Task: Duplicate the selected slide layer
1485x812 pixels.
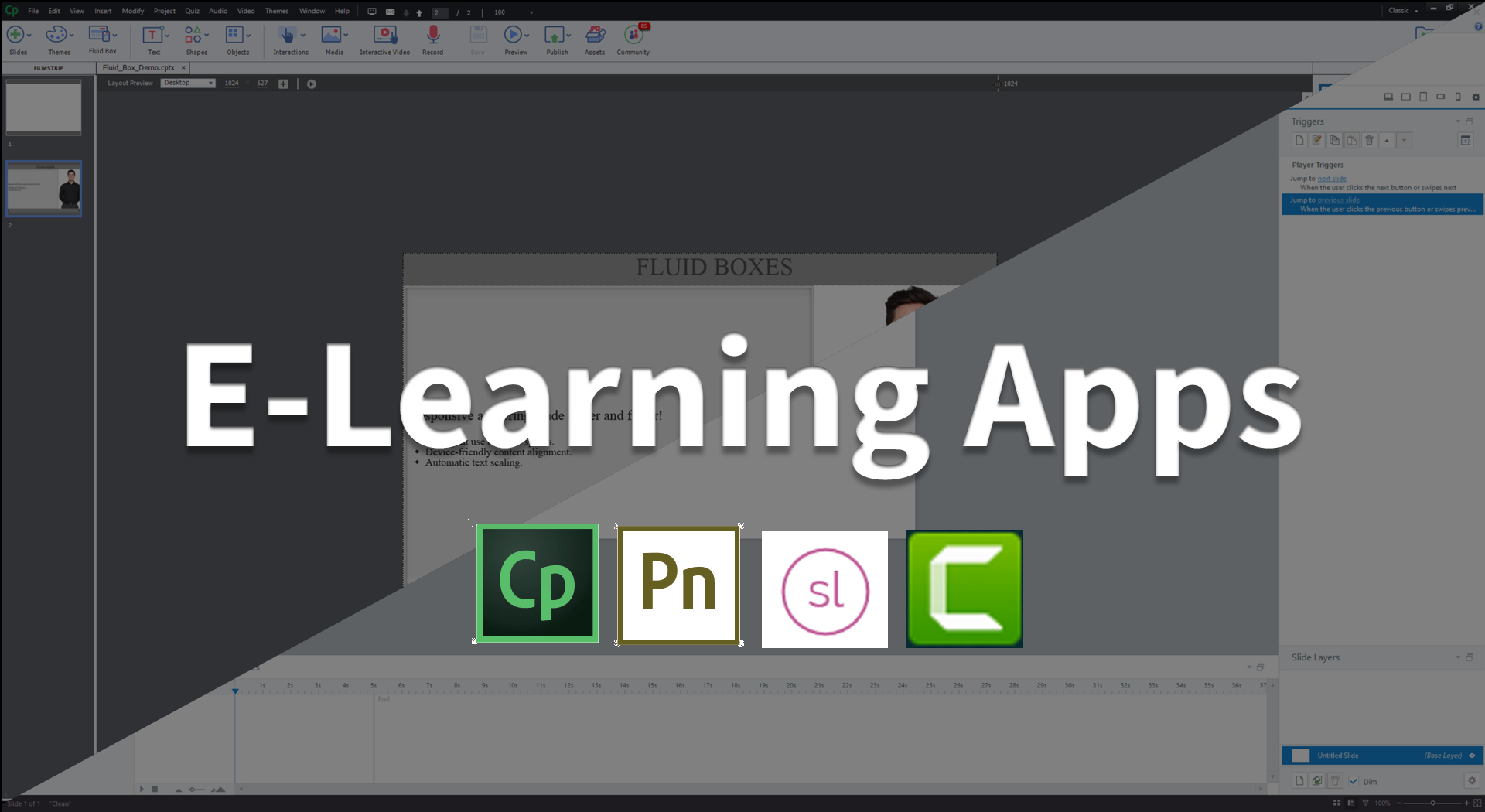Action: tap(1317, 780)
